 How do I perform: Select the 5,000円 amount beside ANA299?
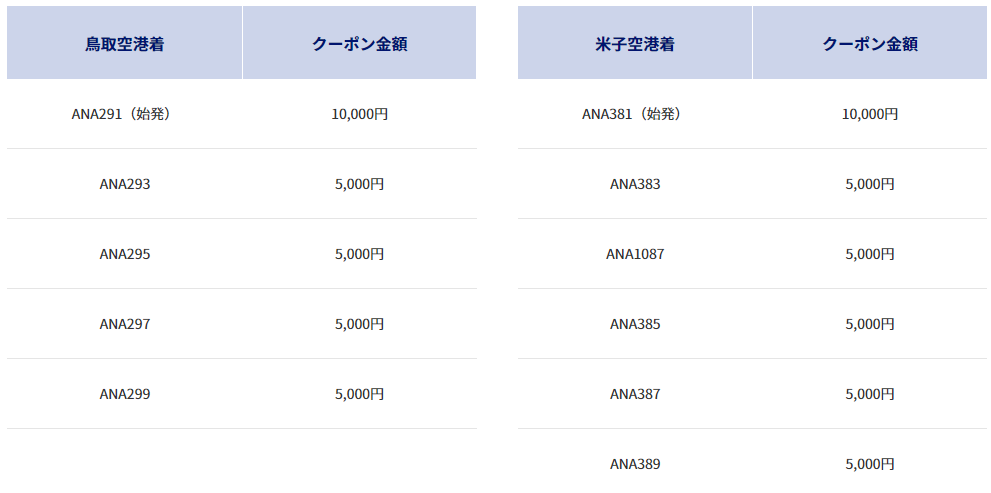(x=360, y=394)
